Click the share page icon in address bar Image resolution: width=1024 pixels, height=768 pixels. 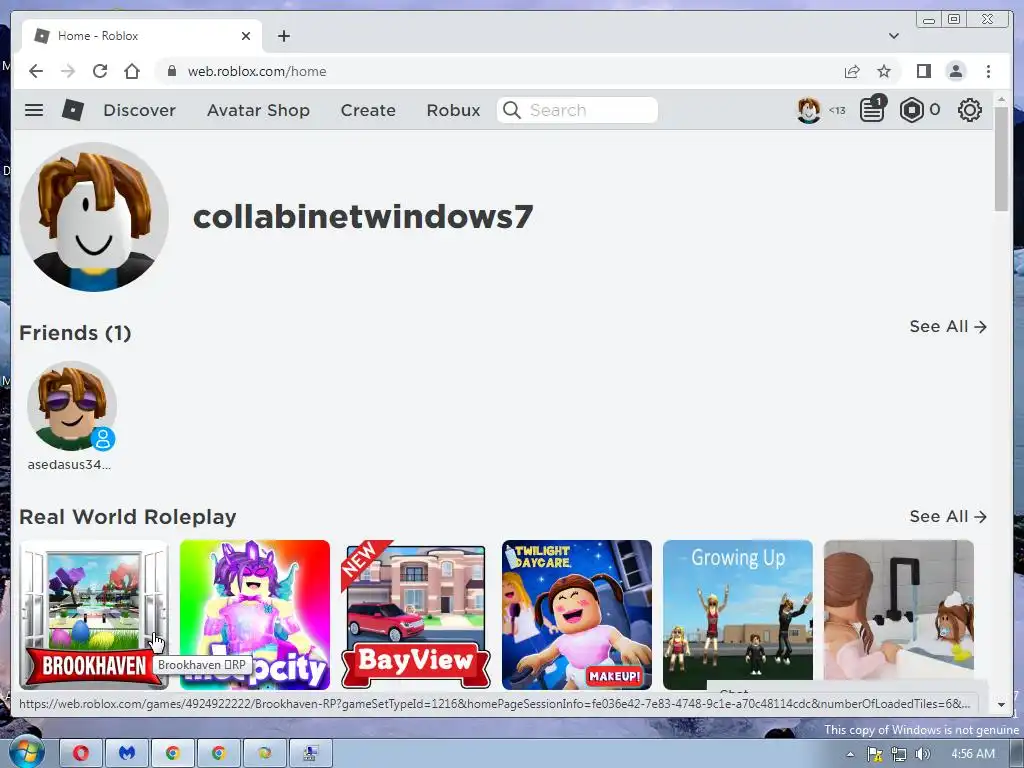pos(852,71)
